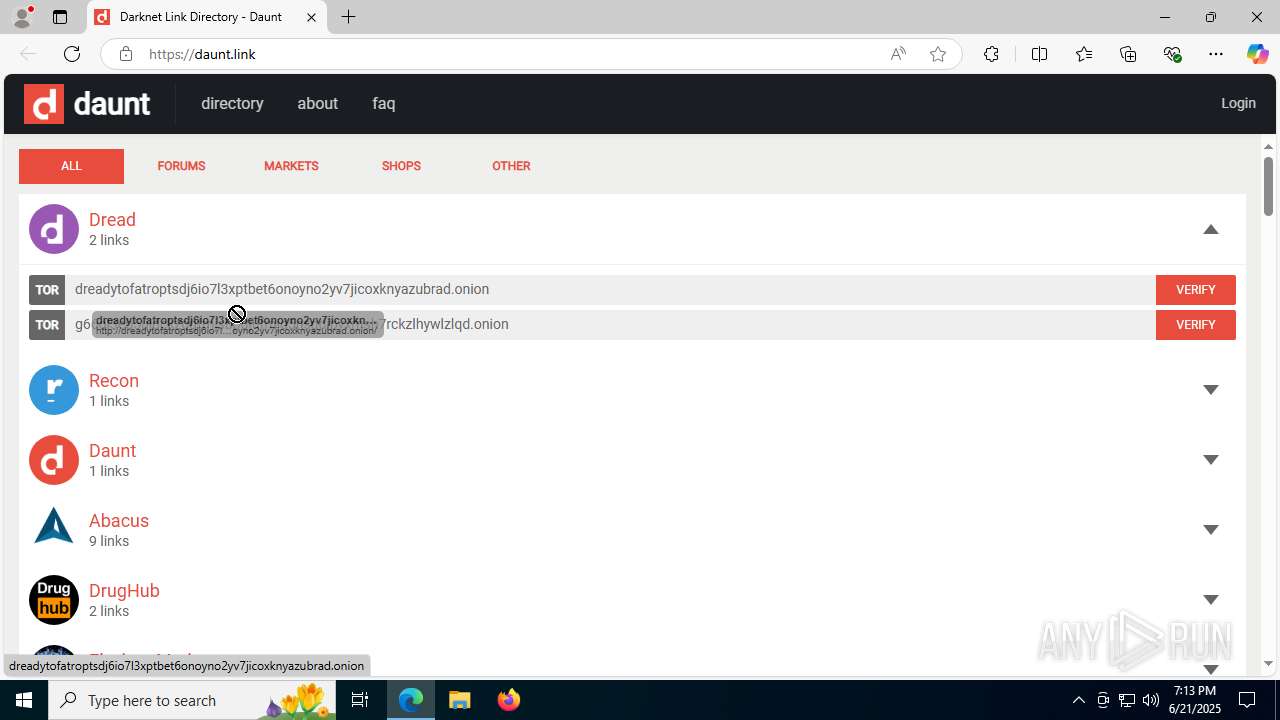Click the page vertical scrollbar thumb
The height and width of the screenshot is (720, 1280).
1268,186
